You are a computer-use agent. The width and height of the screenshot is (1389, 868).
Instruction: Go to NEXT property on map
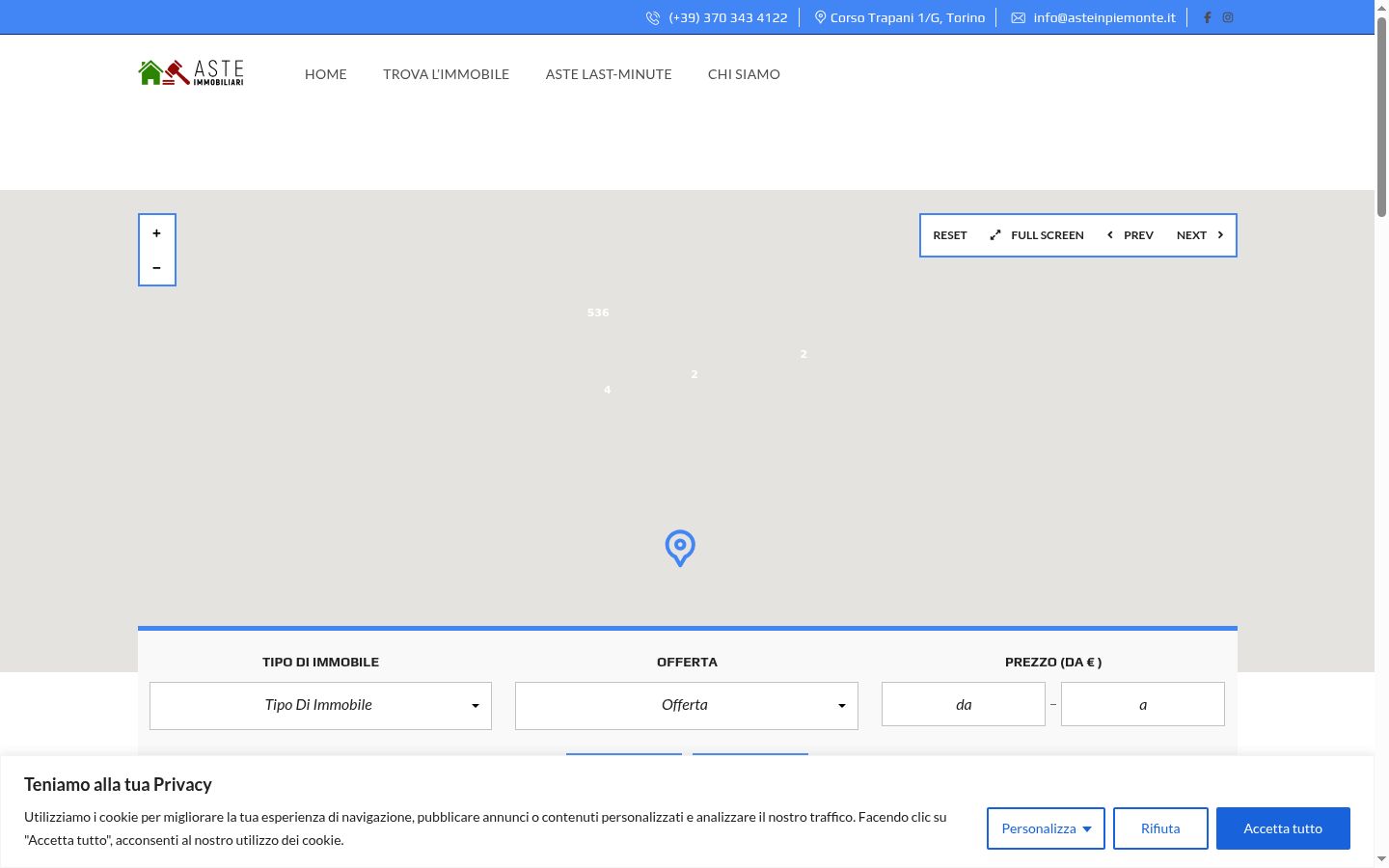point(1200,235)
